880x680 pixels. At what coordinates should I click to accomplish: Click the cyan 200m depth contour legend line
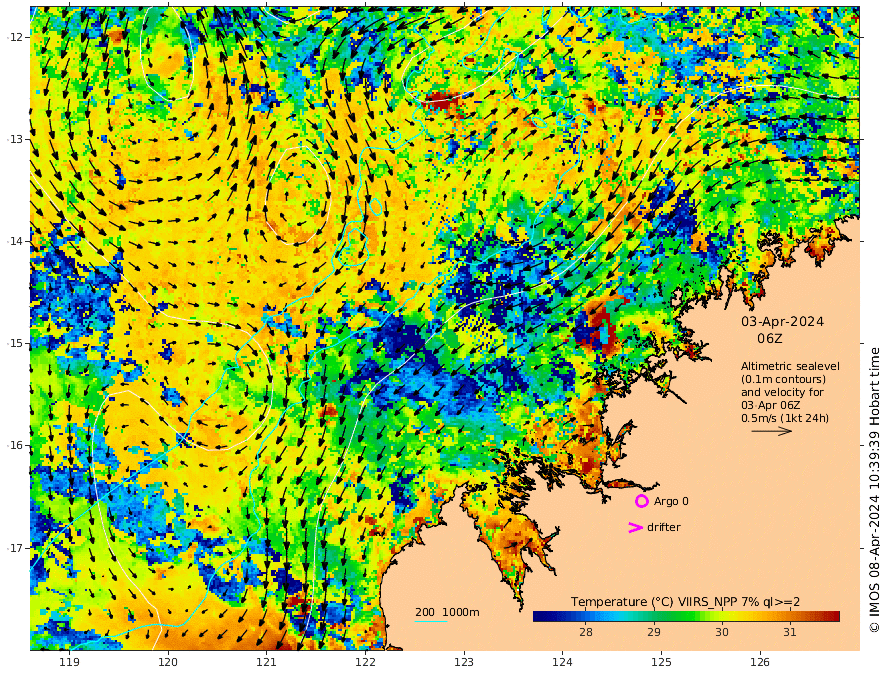click(431, 621)
